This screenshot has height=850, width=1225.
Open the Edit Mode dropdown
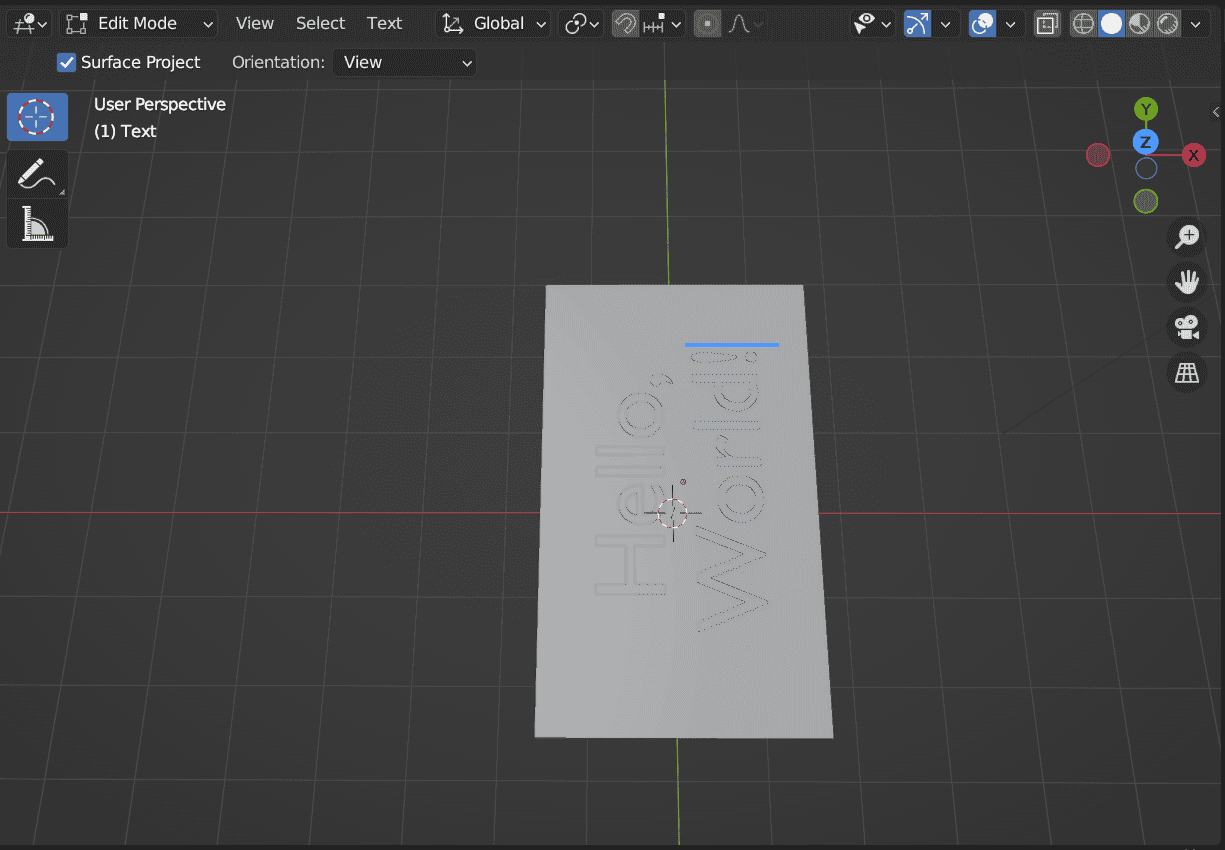139,23
